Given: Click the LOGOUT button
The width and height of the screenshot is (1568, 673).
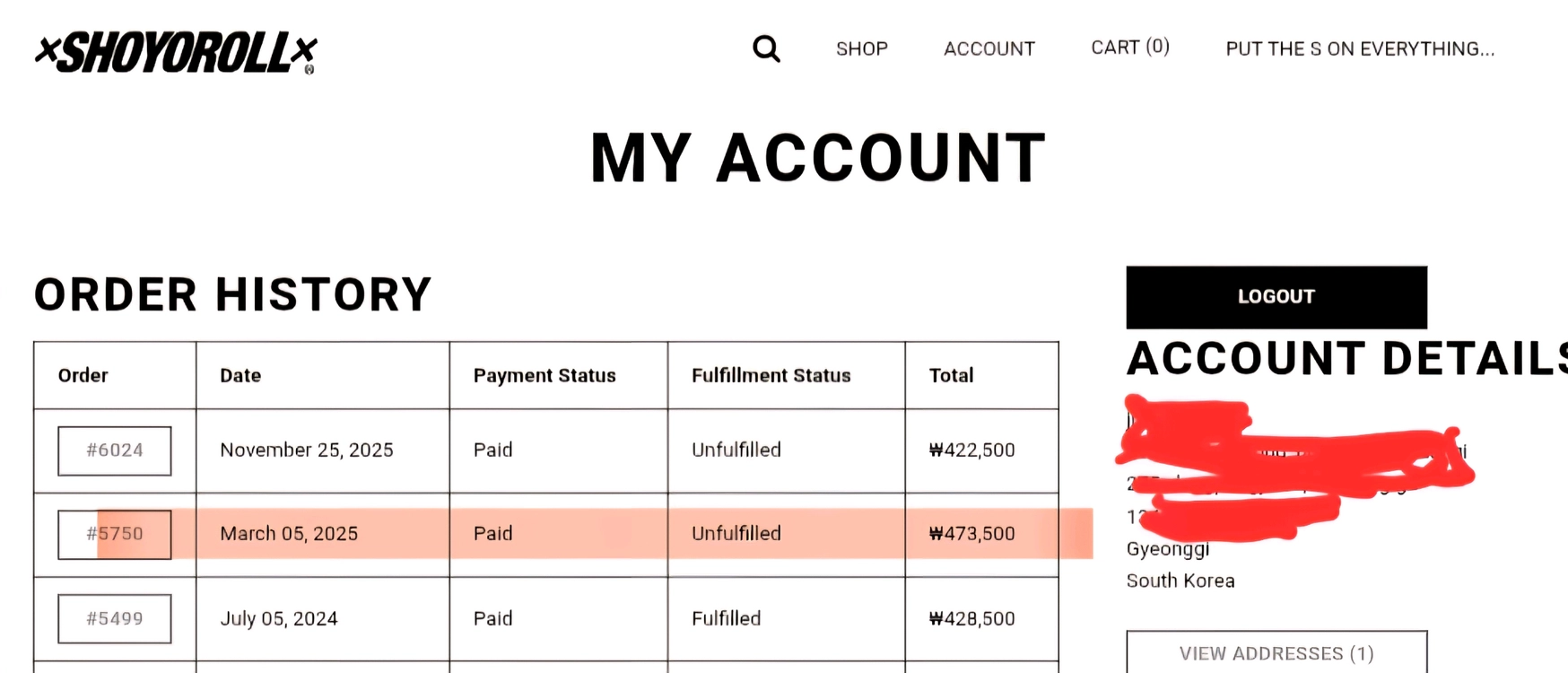Looking at the screenshot, I should pyautogui.click(x=1276, y=297).
